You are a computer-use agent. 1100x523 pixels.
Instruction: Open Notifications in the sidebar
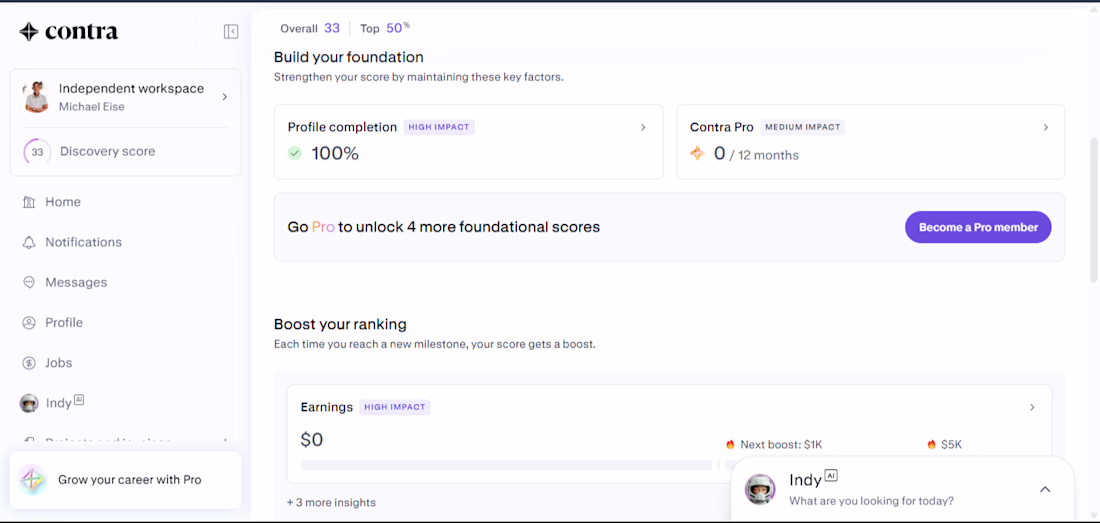point(83,242)
